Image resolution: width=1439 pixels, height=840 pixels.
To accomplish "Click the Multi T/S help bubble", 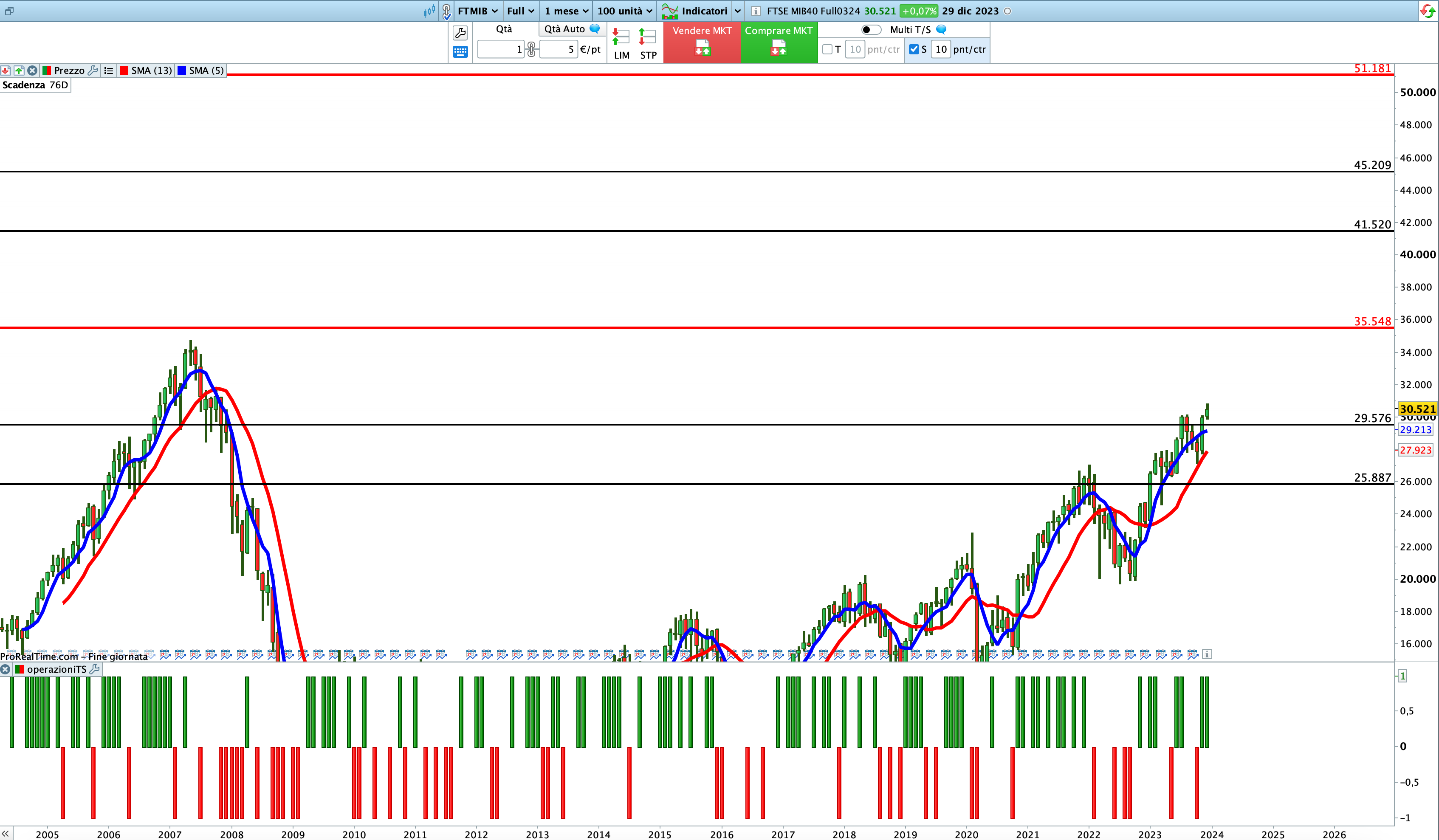I will pyautogui.click(x=942, y=29).
